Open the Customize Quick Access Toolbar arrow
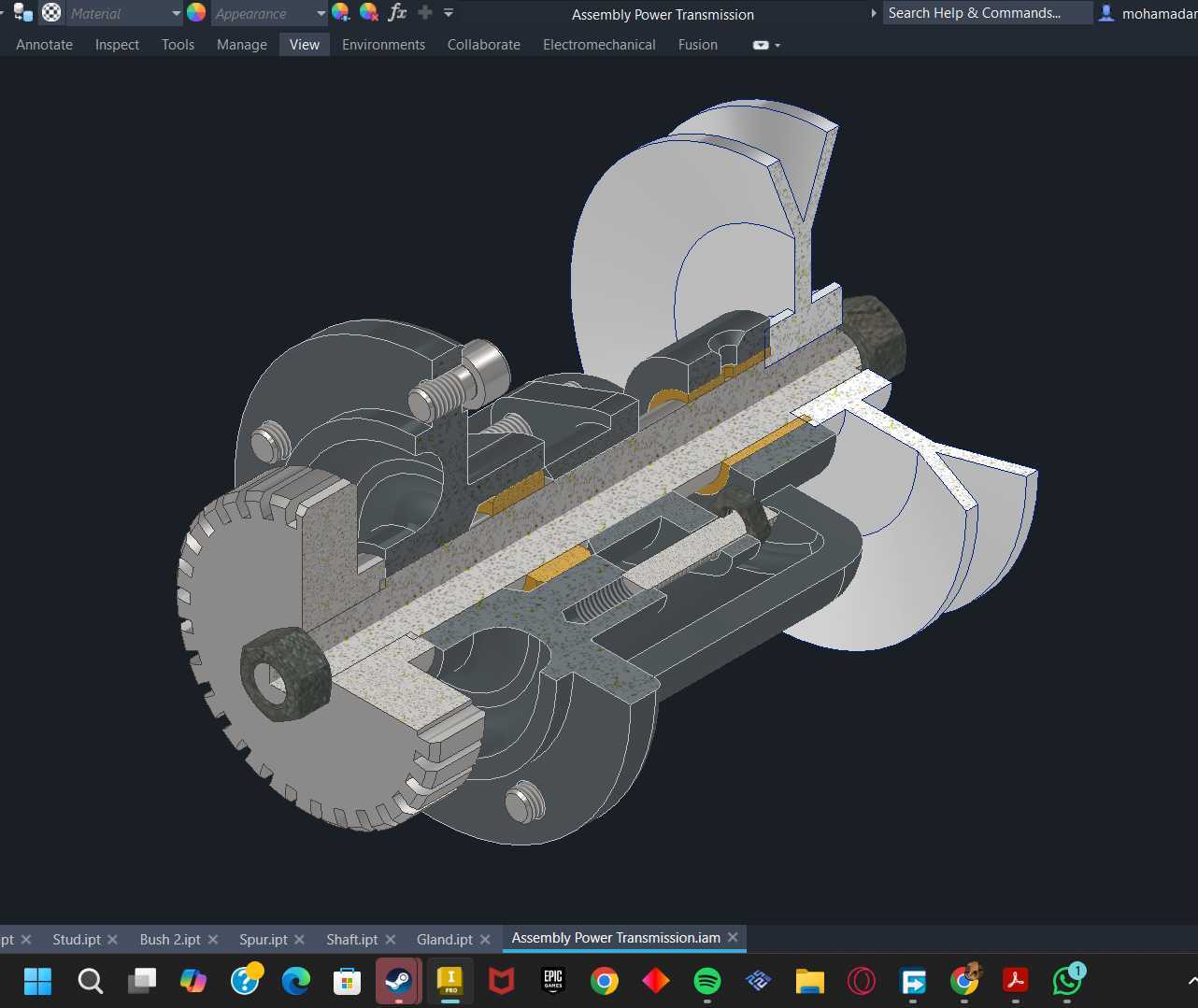Screen dimensions: 1198x1008 (449, 13)
